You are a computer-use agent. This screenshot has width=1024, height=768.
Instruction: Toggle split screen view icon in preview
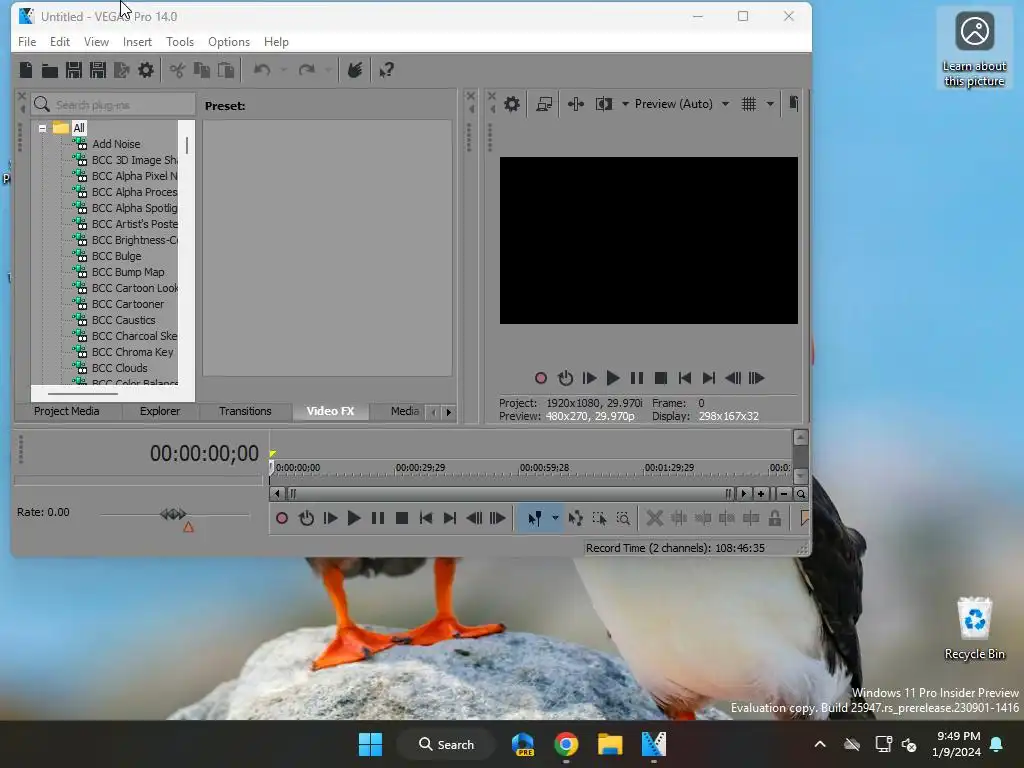(603, 104)
